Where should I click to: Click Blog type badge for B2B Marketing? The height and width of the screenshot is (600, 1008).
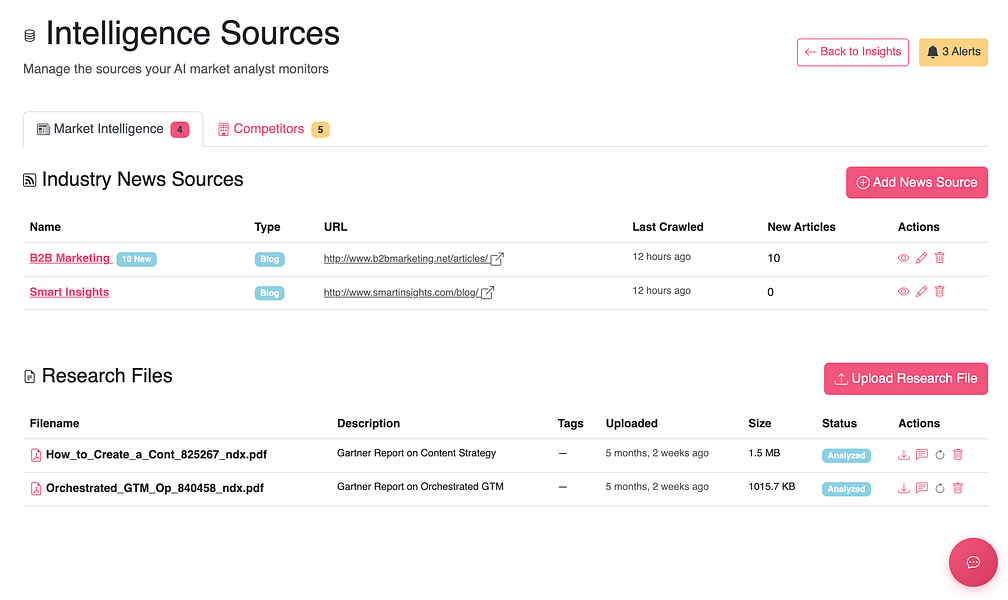[269, 259]
